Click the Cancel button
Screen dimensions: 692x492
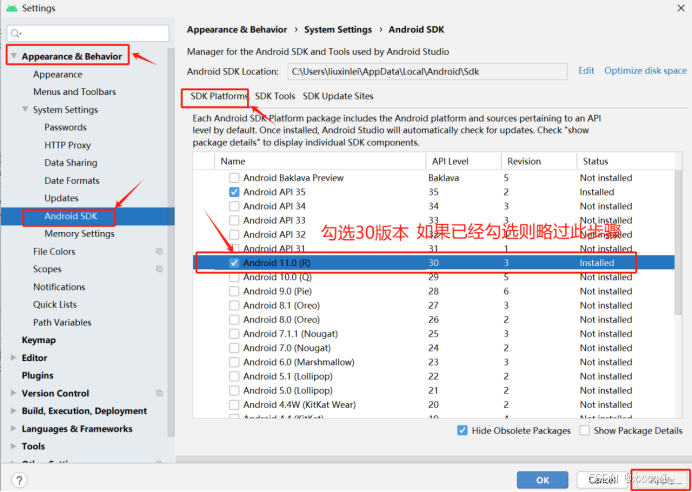(x=603, y=480)
